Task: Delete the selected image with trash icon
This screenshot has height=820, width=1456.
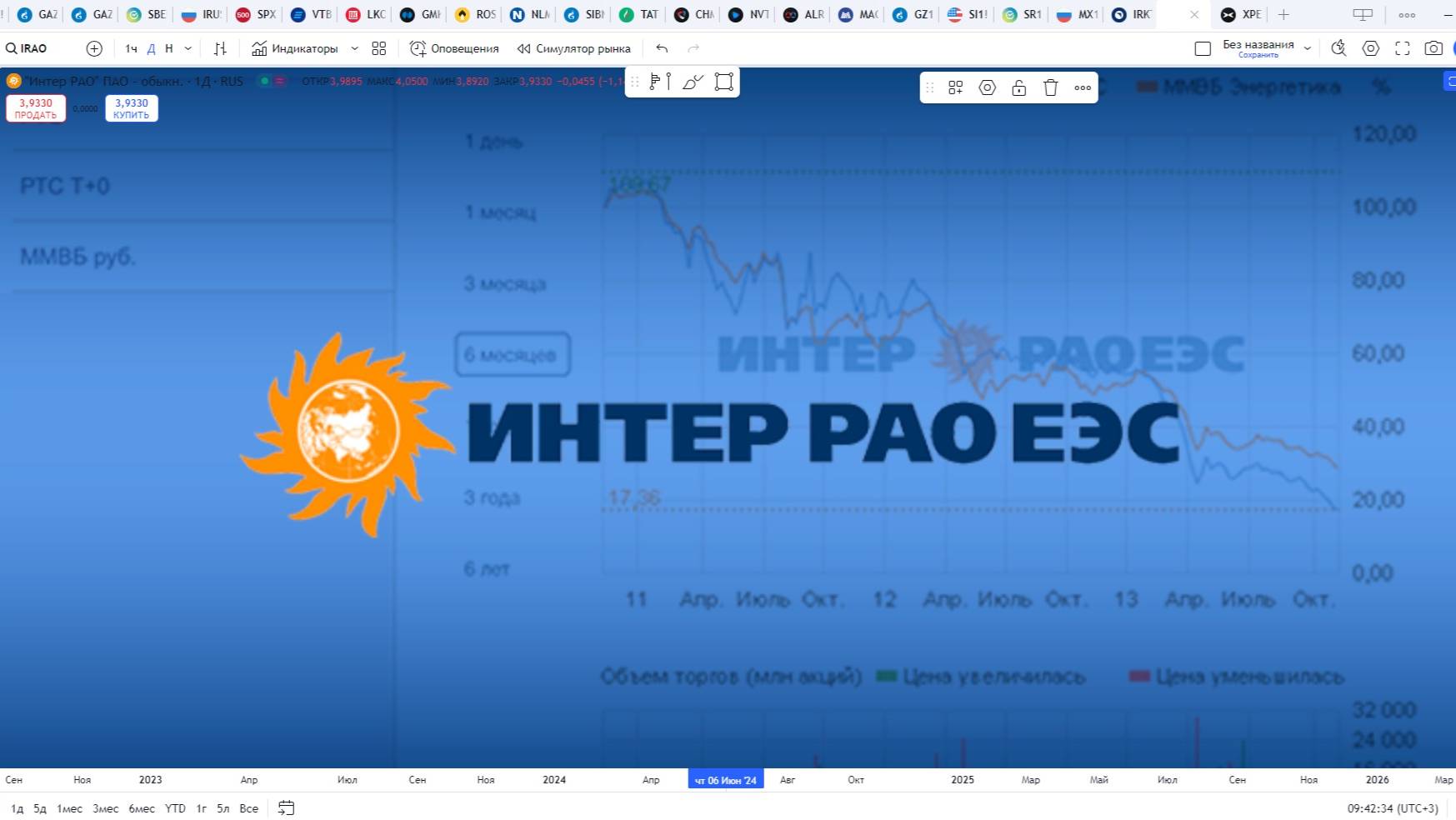Action: click(x=1050, y=87)
